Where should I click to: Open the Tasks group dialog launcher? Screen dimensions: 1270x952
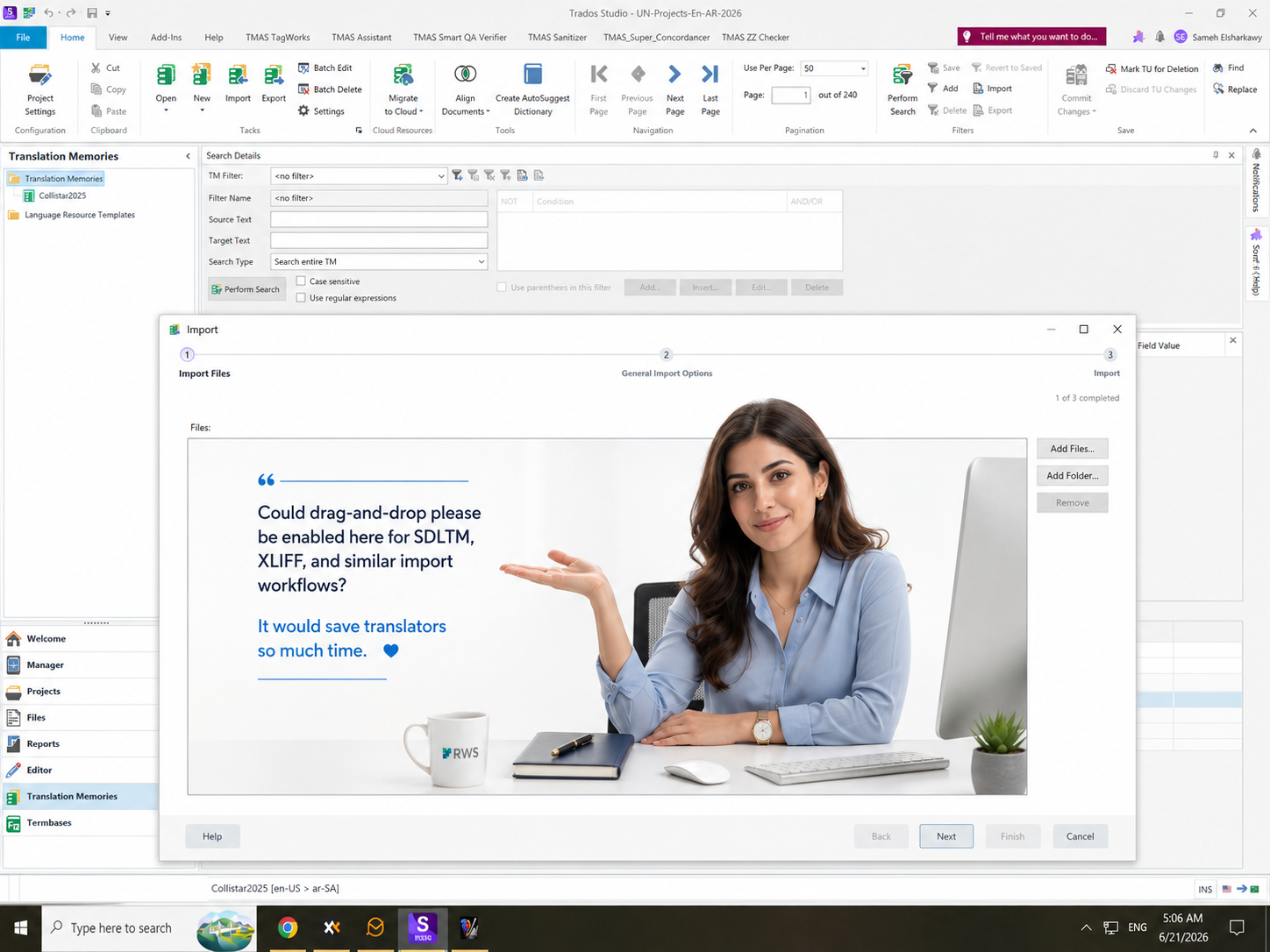click(x=358, y=131)
